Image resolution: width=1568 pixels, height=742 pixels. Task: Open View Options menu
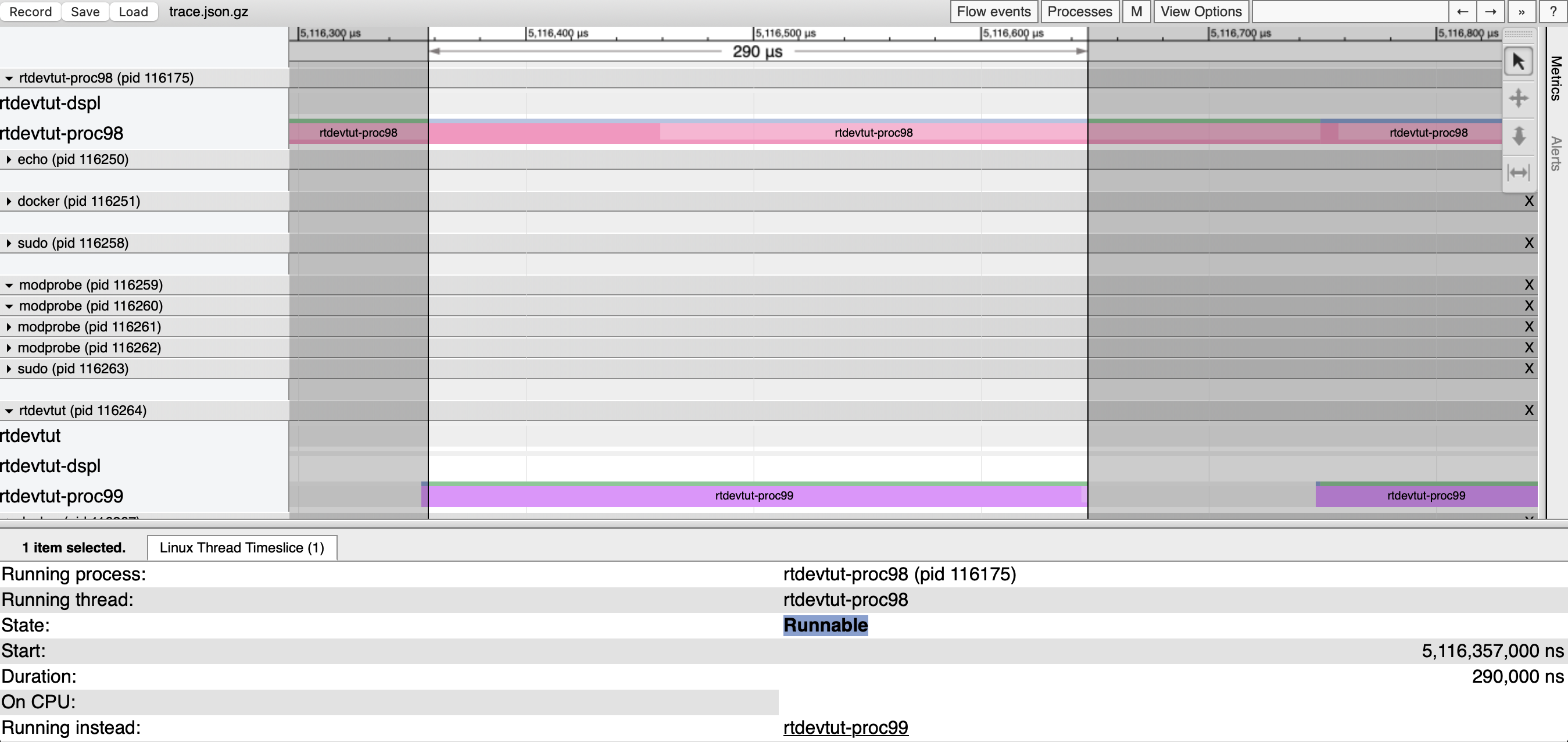[1200, 12]
